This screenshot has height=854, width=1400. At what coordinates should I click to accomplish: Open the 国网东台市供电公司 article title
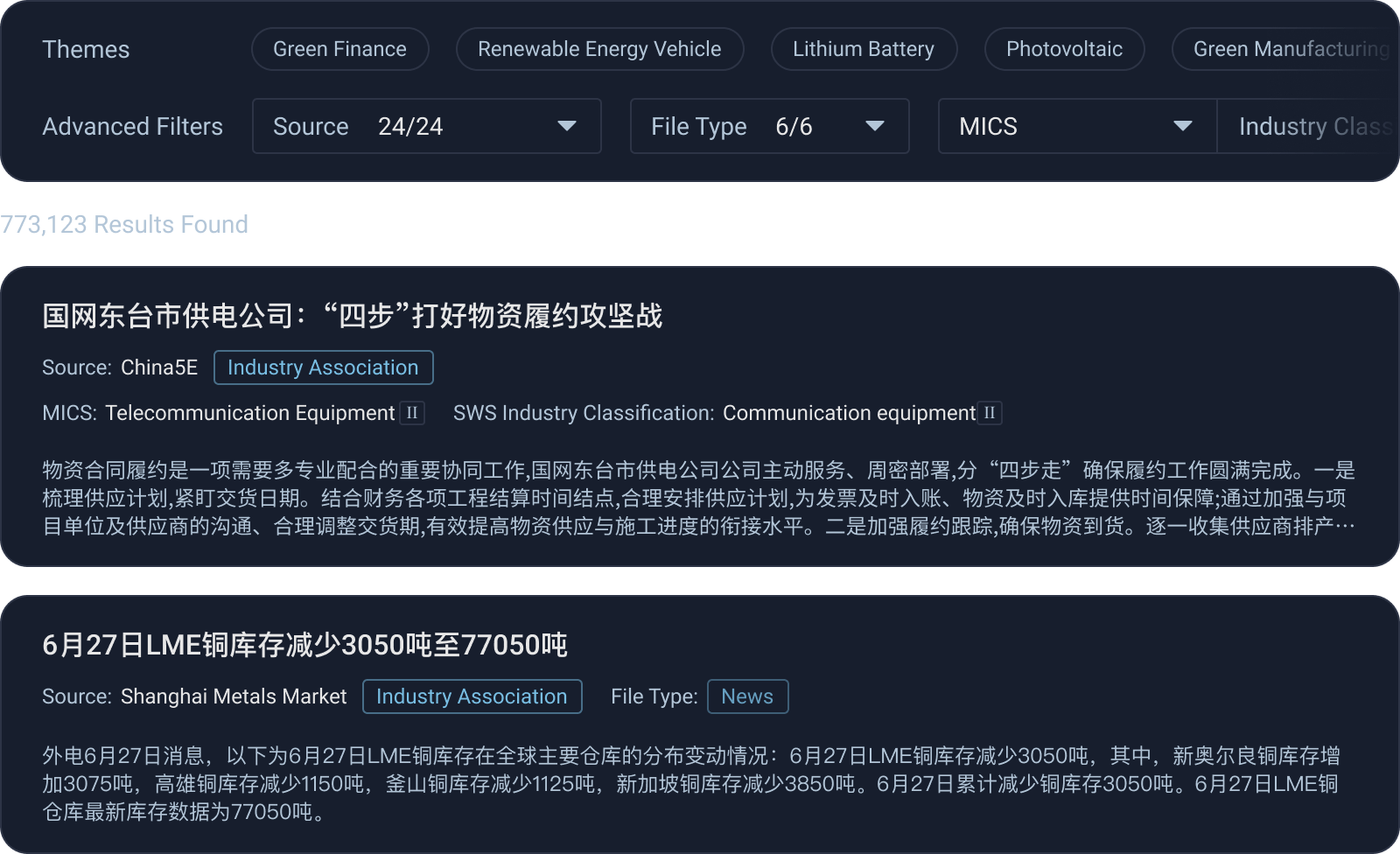pos(353,315)
